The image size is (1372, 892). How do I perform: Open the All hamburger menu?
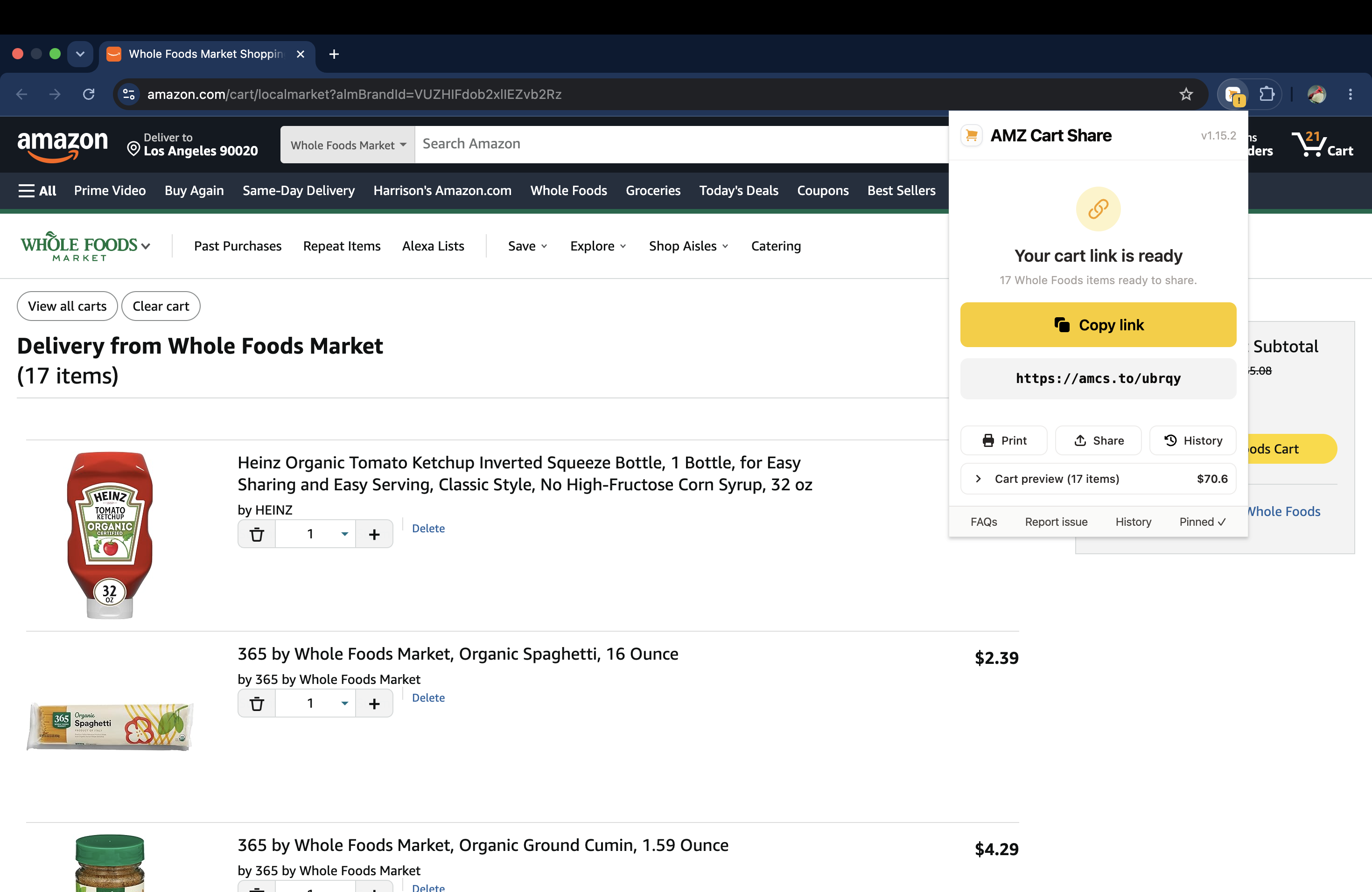(37, 191)
